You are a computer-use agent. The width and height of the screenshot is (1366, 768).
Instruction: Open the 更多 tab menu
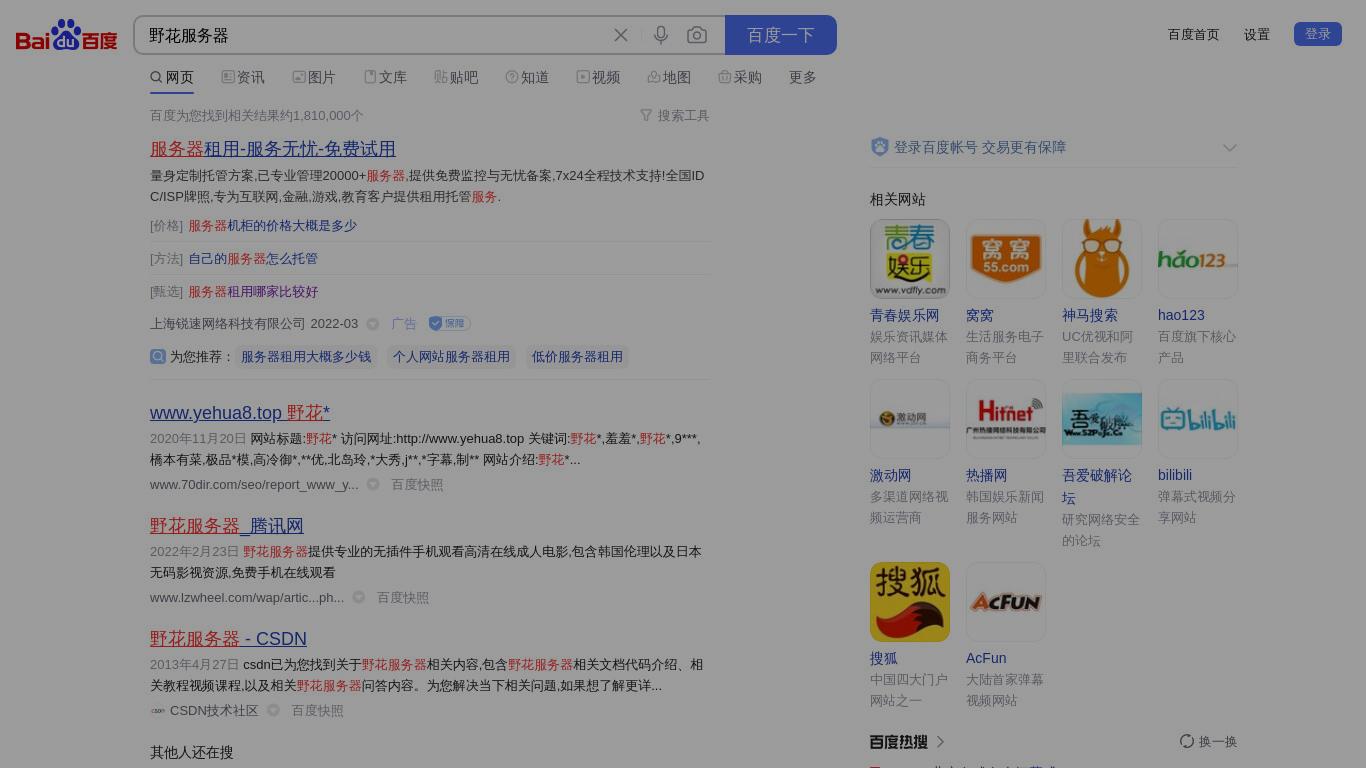(x=803, y=77)
